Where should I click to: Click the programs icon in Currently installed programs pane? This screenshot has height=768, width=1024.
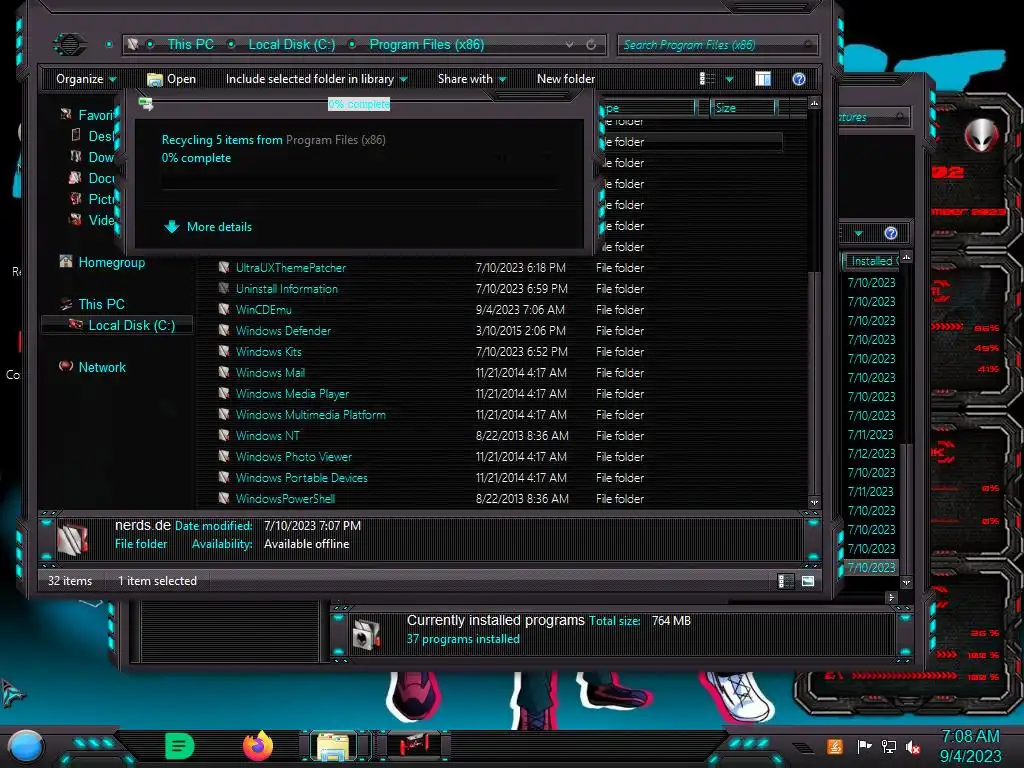click(366, 633)
